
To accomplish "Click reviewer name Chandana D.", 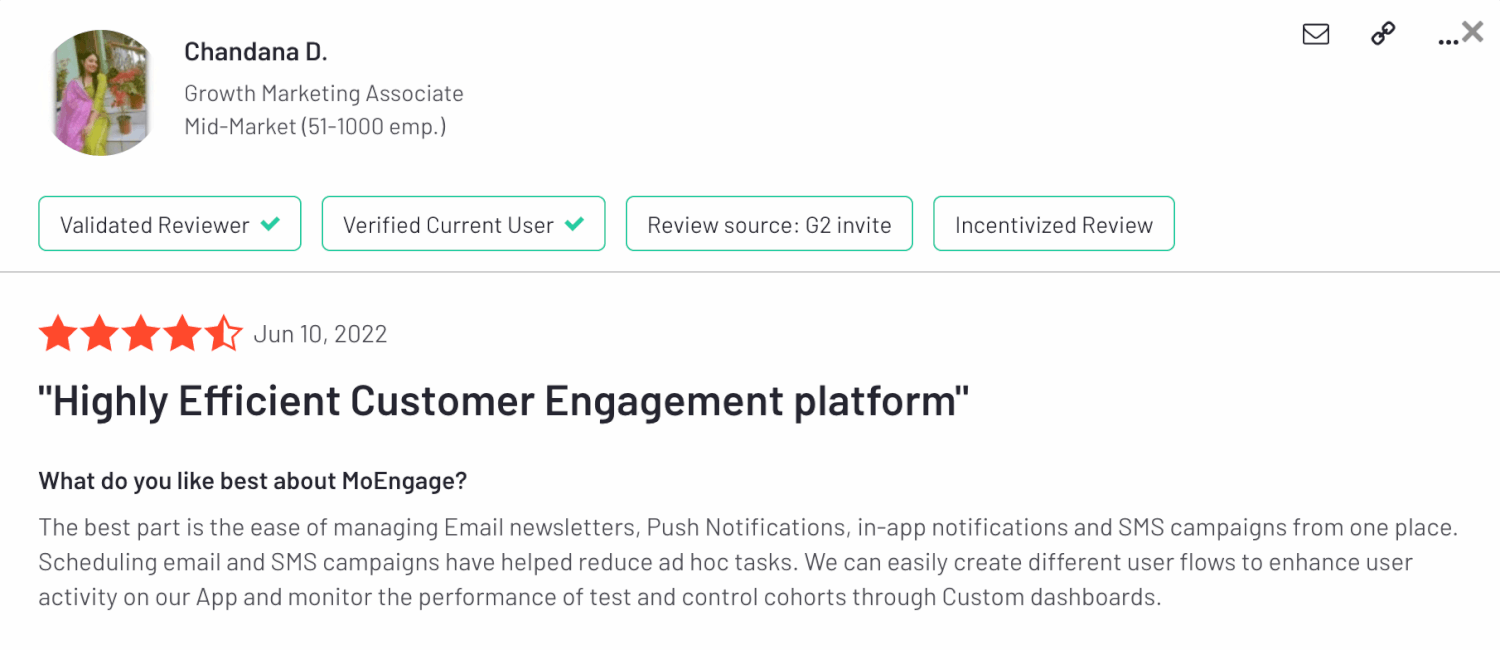I will coord(256,52).
